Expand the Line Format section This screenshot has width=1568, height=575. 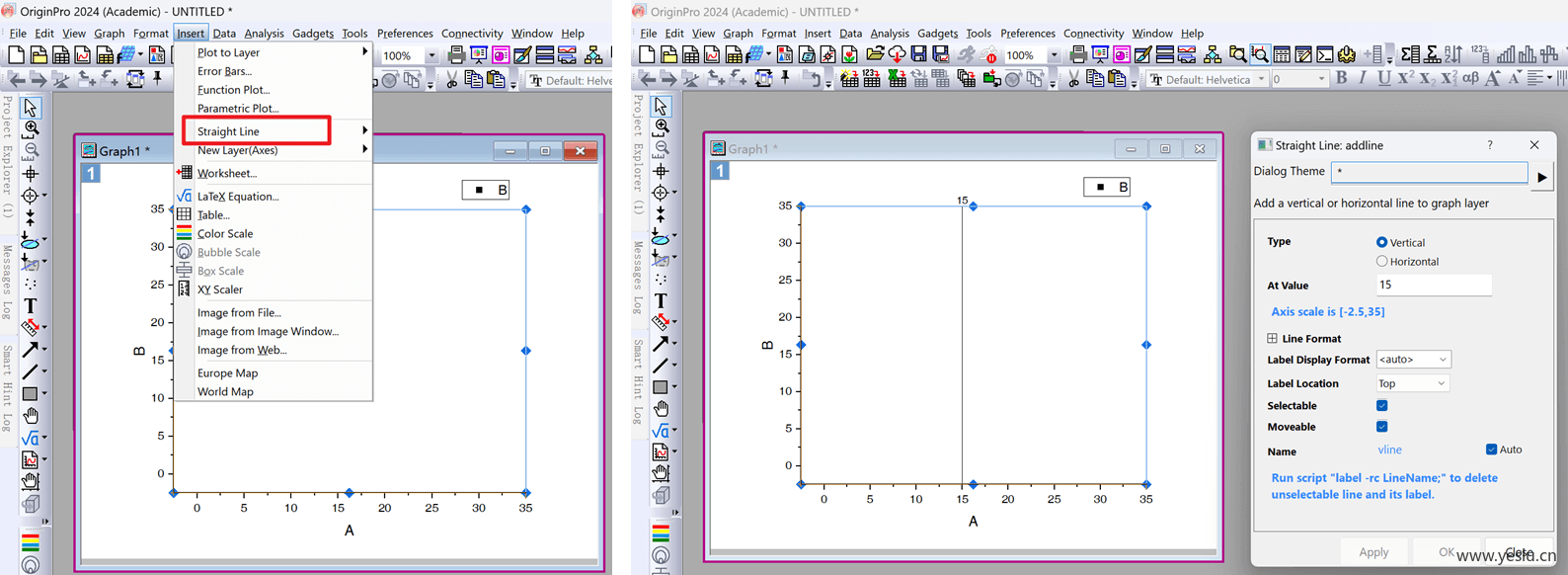tap(1272, 338)
